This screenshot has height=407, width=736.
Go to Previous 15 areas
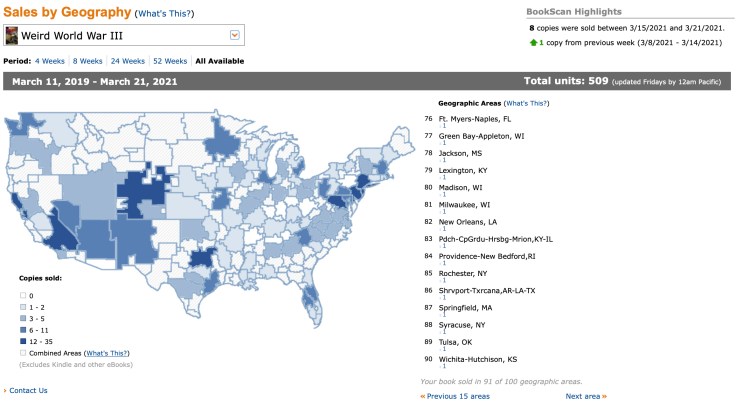tap(456, 396)
